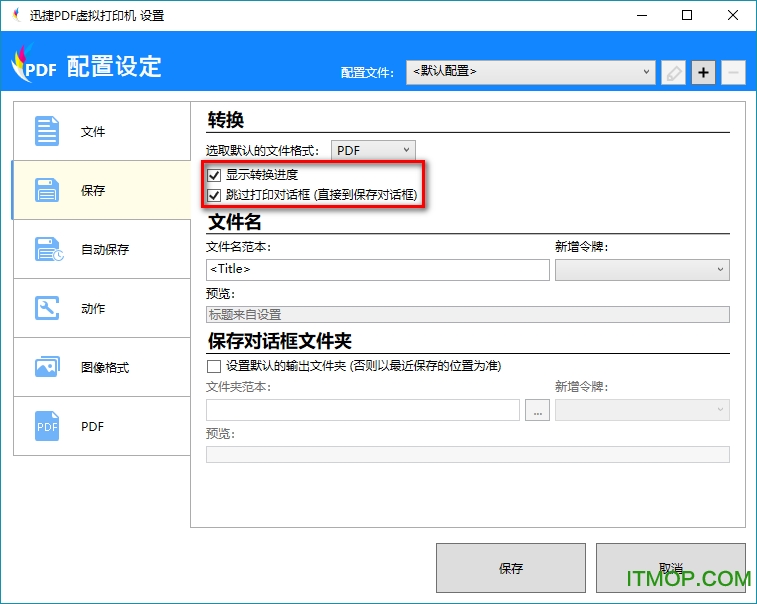Click the 配置文件: label
The image size is (757, 604).
tap(367, 73)
